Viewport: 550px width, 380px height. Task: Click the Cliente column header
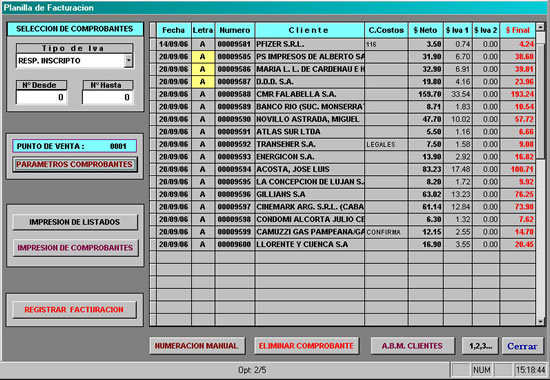point(309,31)
